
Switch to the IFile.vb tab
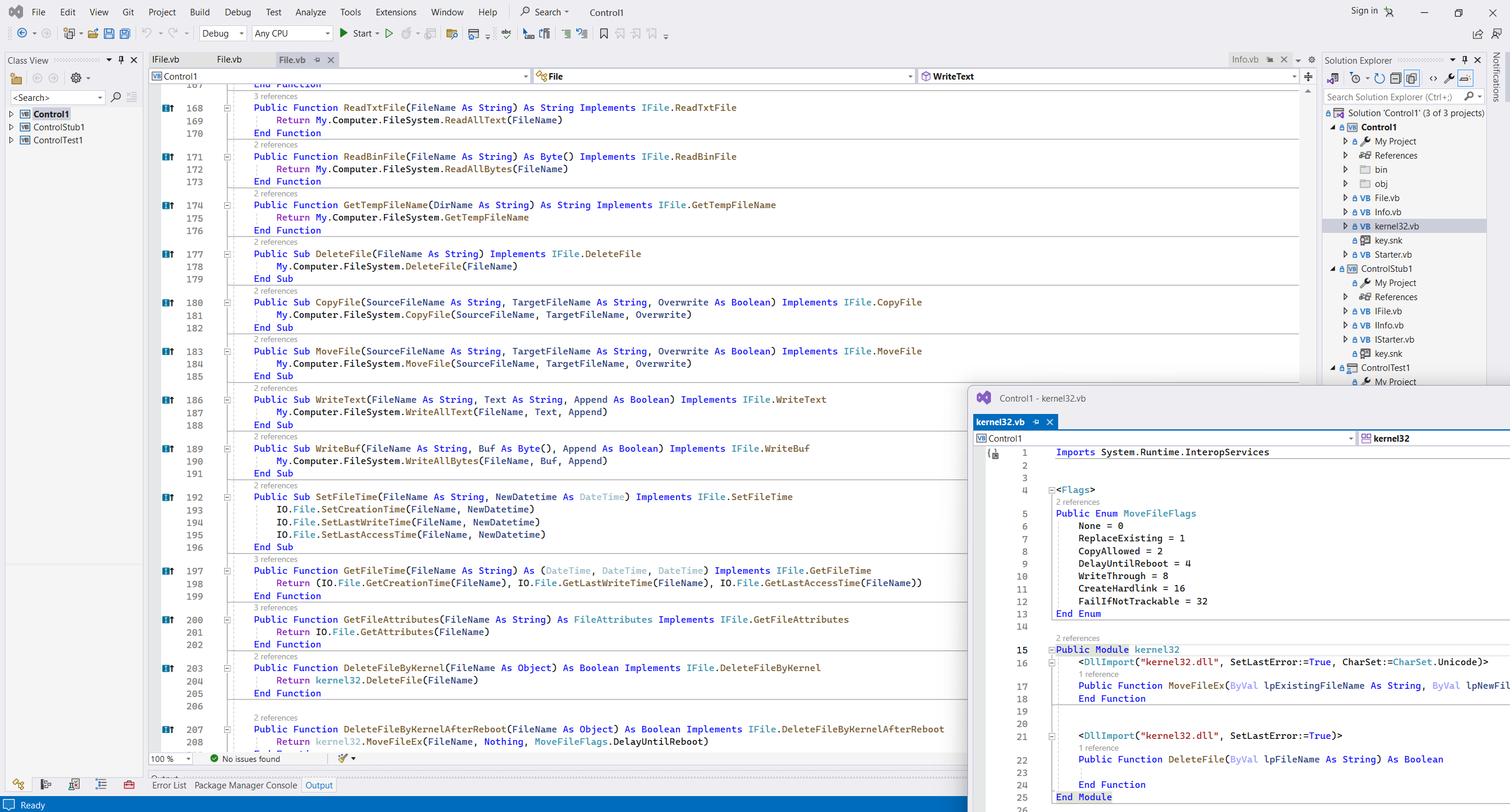click(166, 60)
